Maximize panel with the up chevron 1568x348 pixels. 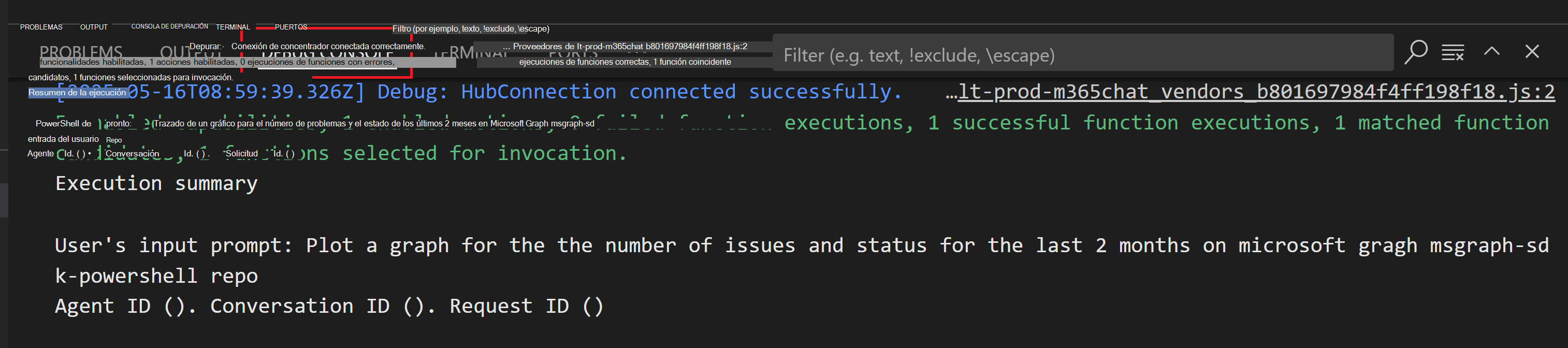pos(1491,52)
